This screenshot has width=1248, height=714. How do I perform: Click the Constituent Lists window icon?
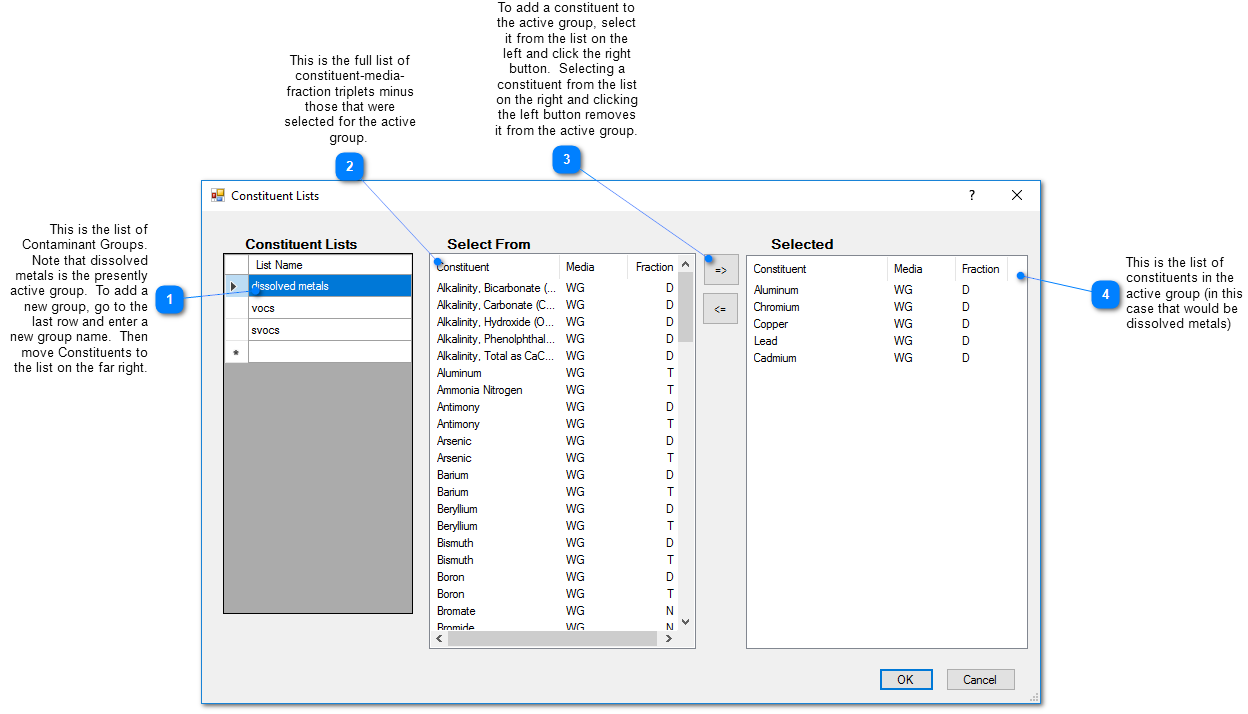[x=217, y=196]
